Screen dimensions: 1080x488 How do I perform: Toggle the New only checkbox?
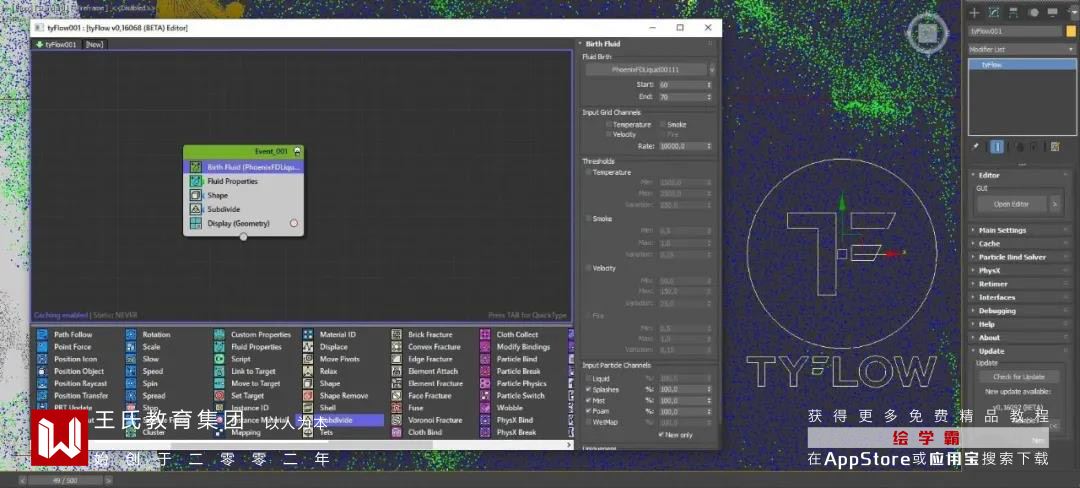[661, 435]
